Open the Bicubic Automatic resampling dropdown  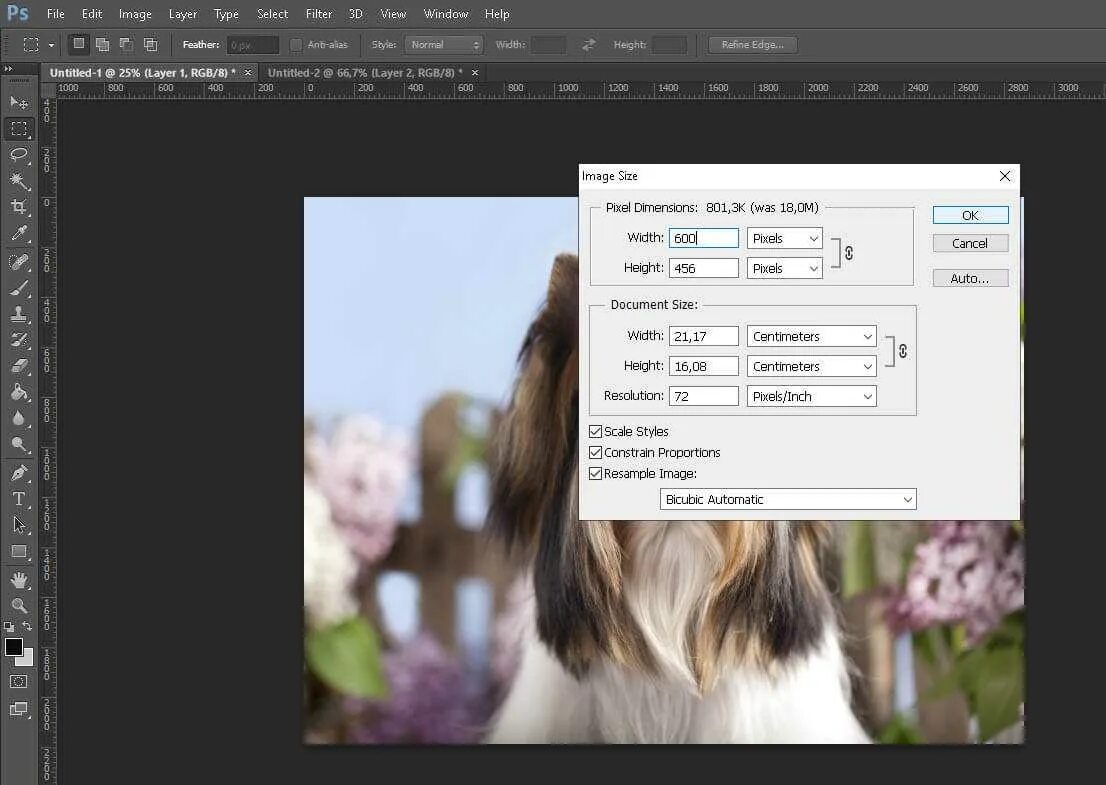(x=788, y=499)
